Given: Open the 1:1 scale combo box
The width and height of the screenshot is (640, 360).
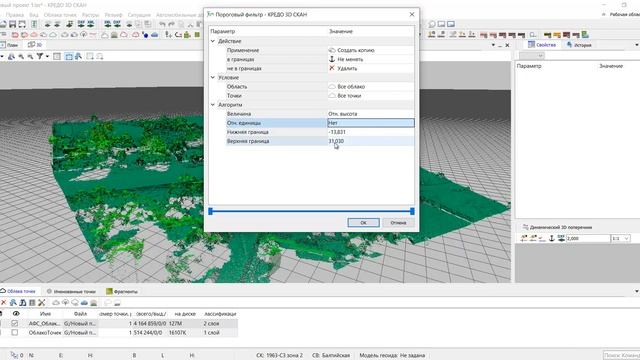Looking at the screenshot, I should coord(620,238).
